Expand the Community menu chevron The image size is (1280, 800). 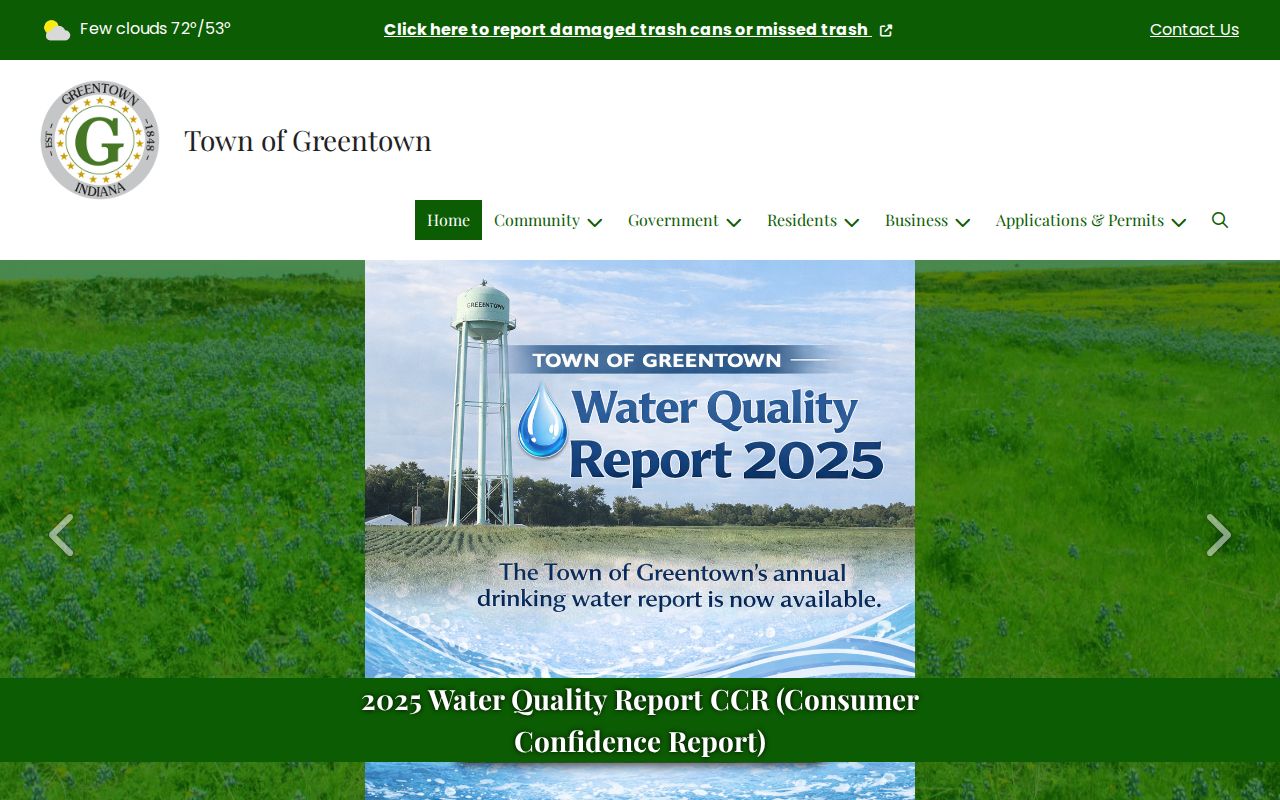point(595,222)
